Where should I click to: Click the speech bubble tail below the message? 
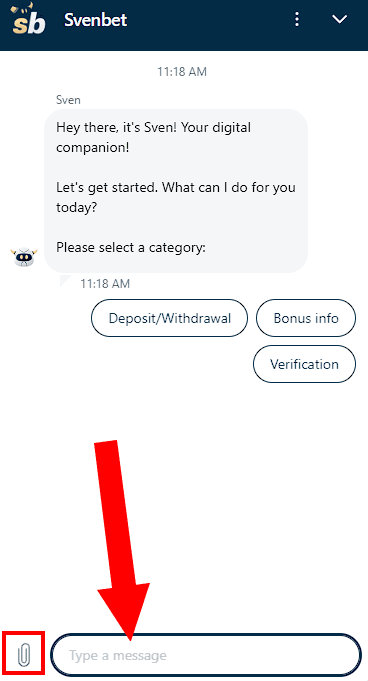pos(65,280)
